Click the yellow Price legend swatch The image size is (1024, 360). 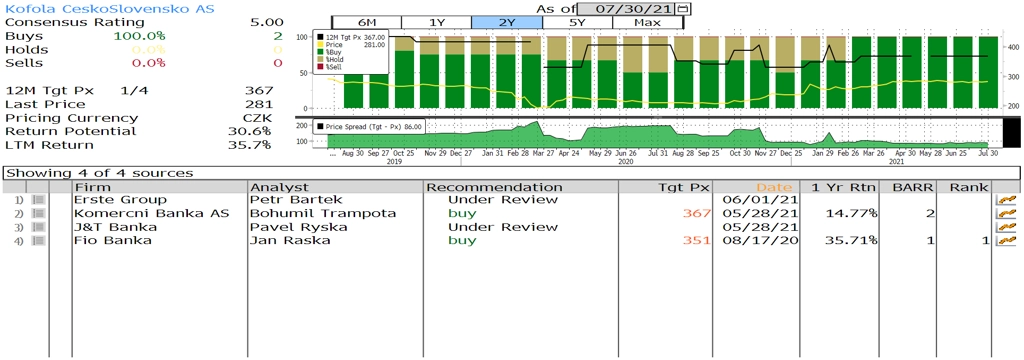point(319,45)
